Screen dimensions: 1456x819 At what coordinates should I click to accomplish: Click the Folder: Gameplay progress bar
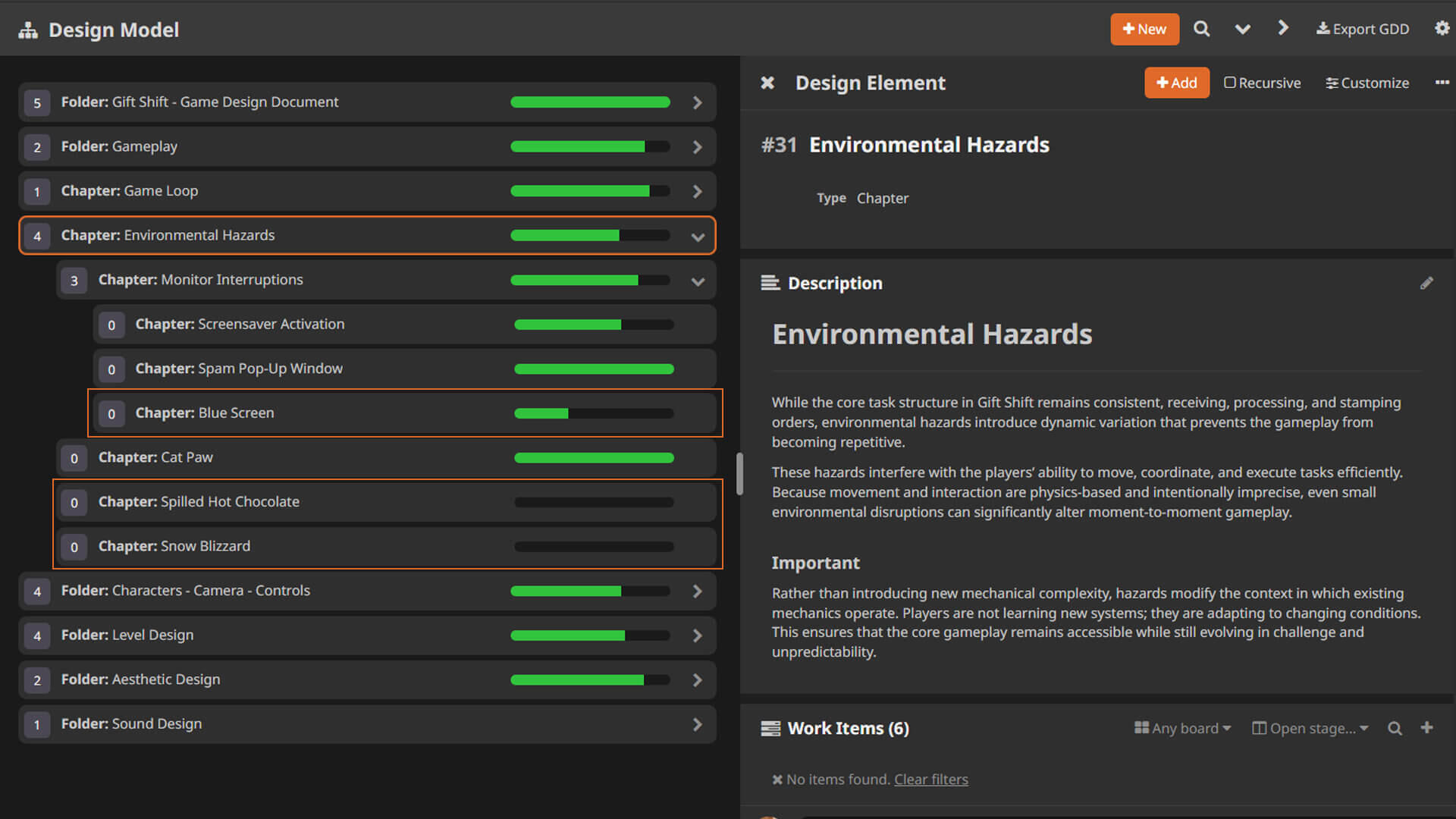pos(590,146)
